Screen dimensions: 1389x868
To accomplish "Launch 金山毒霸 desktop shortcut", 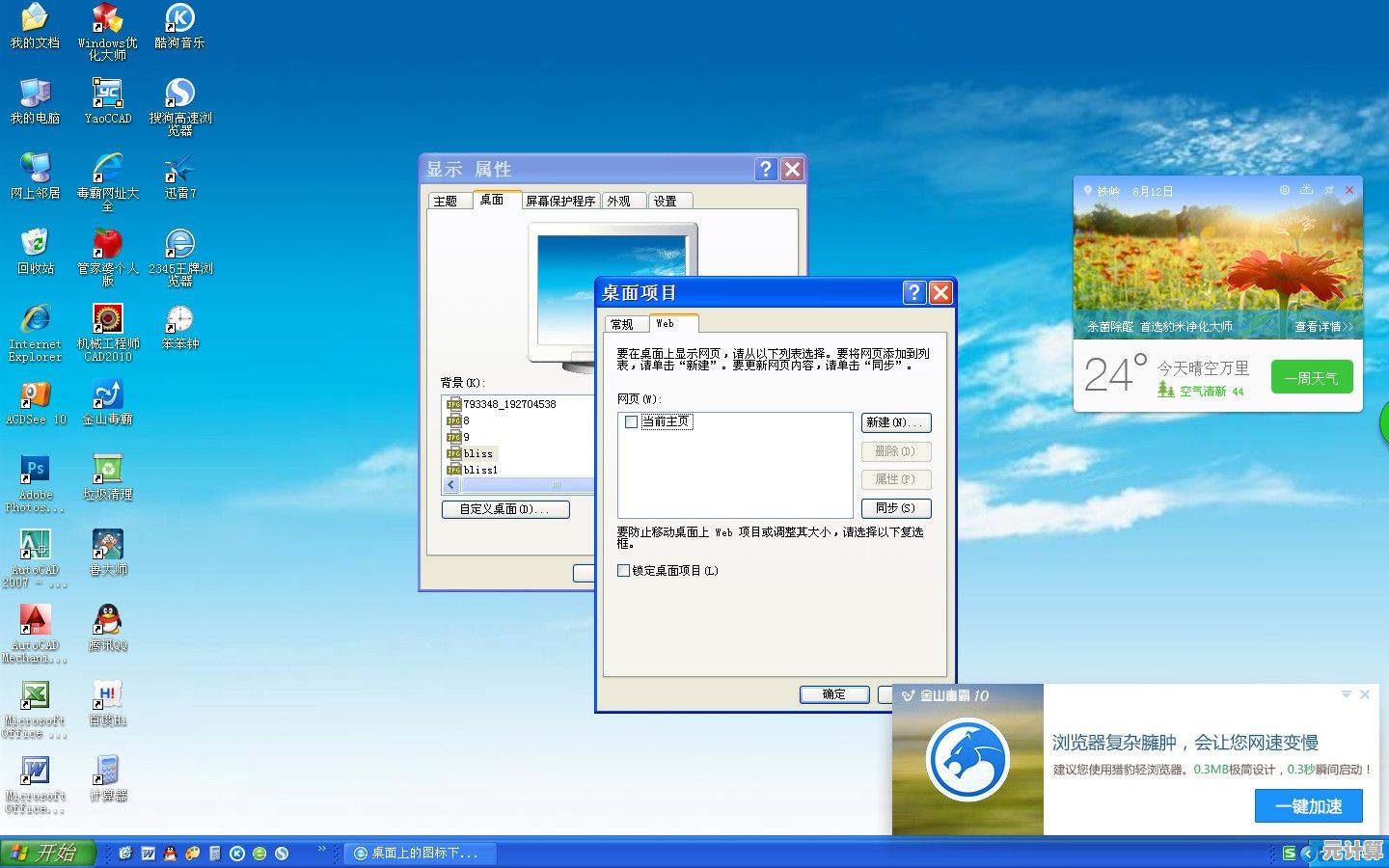I will pyautogui.click(x=108, y=394).
